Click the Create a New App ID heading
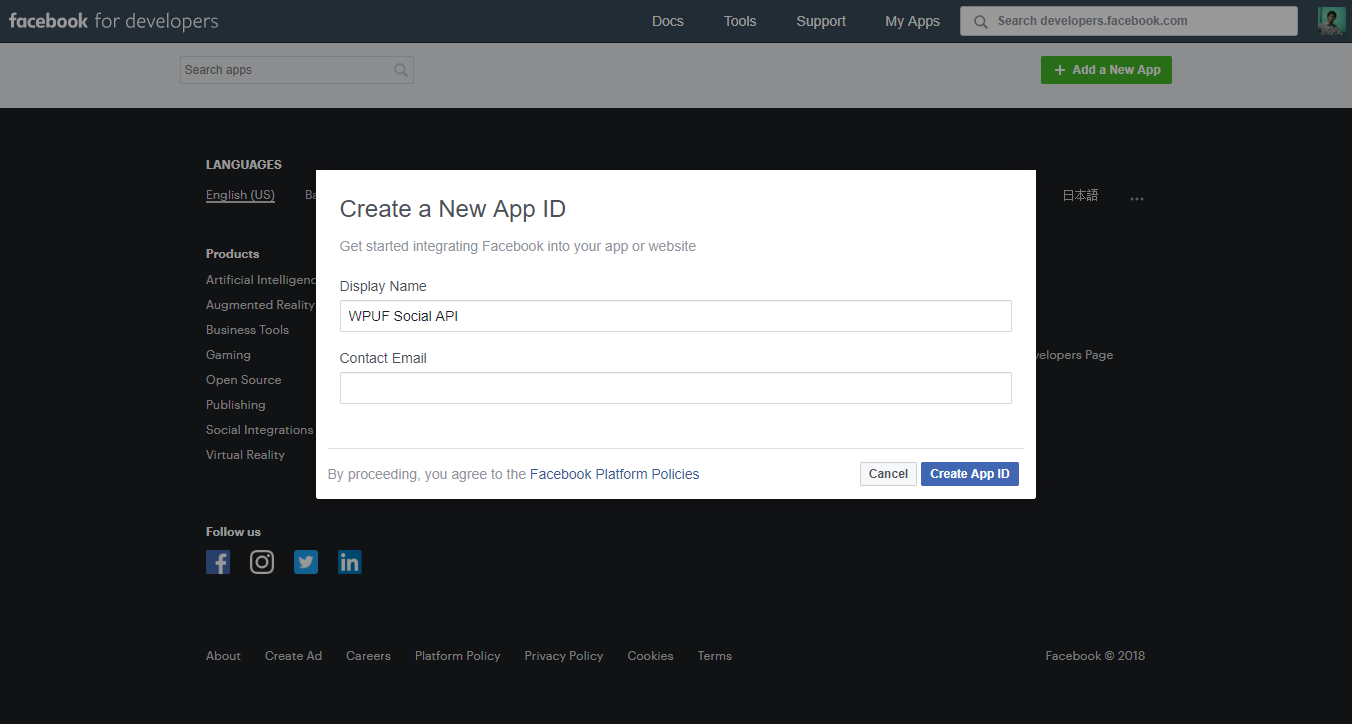The width and height of the screenshot is (1352, 724). coord(453,209)
